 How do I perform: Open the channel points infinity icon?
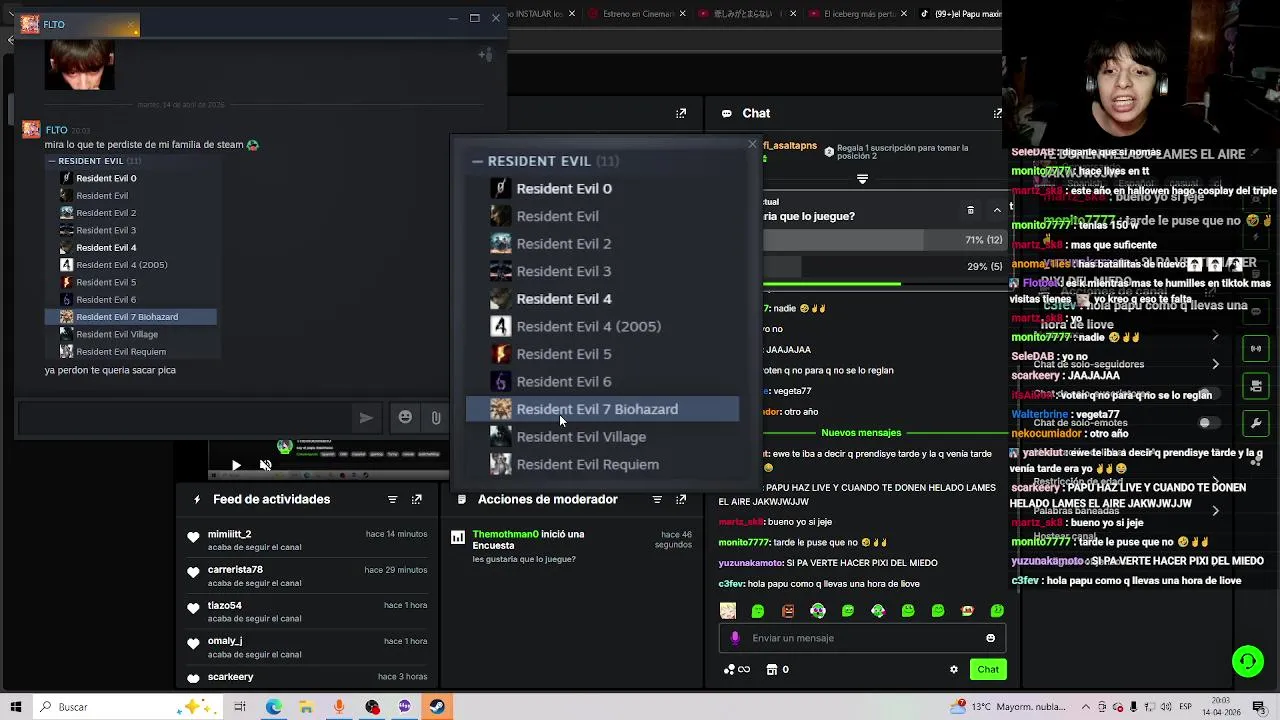pyautogui.click(x=737, y=669)
